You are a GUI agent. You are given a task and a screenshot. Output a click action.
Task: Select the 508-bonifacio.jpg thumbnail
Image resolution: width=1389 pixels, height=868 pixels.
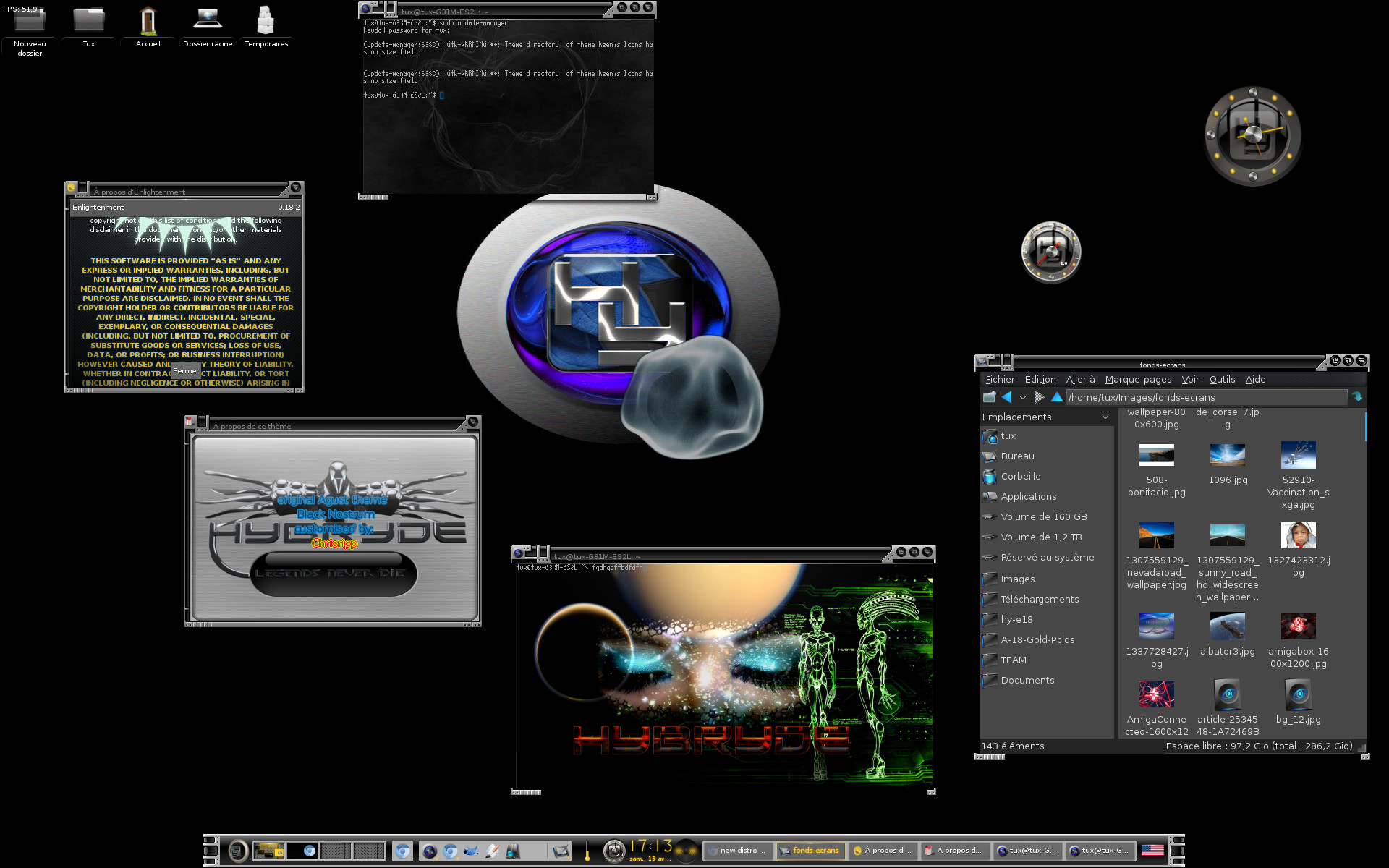[1156, 455]
